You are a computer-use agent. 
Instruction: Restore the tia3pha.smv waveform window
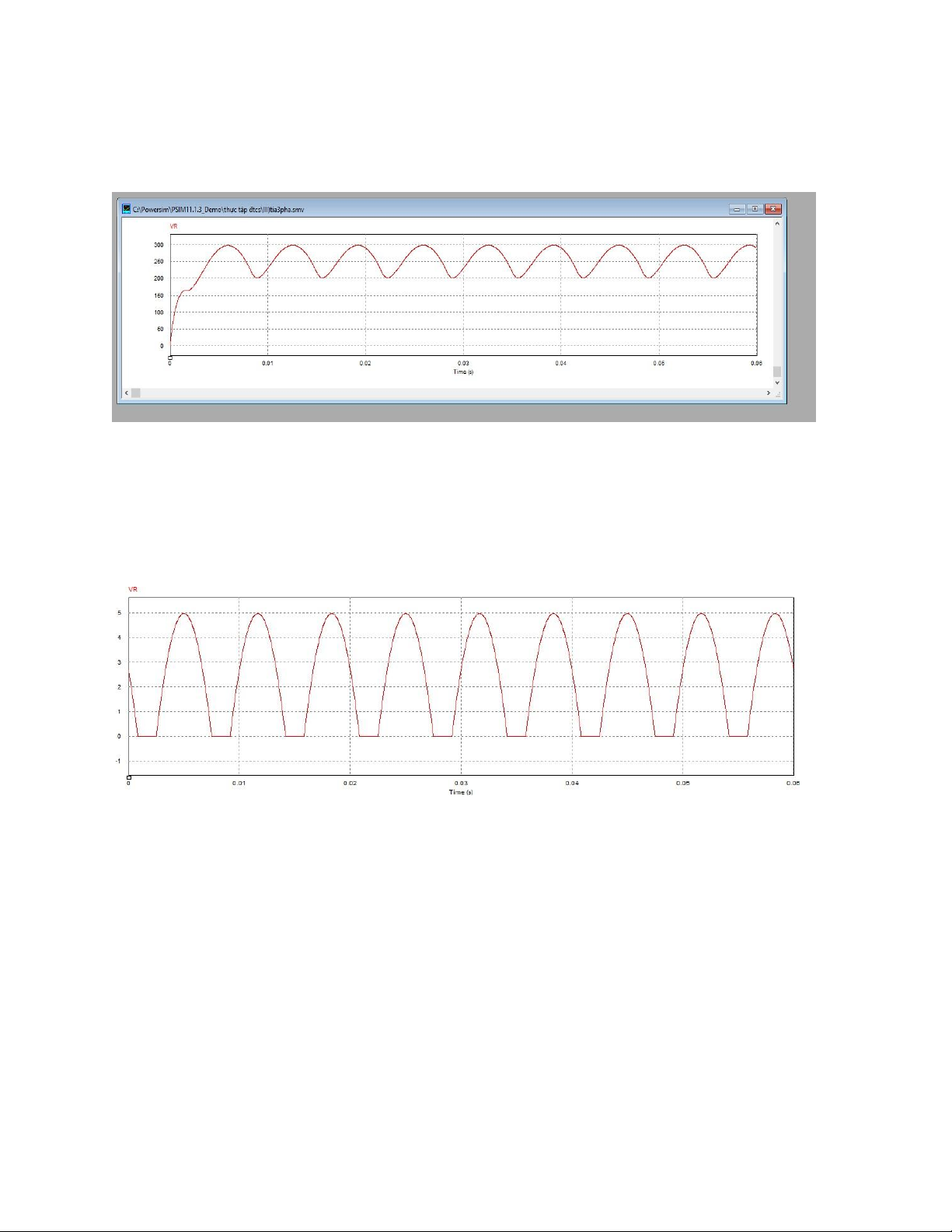click(755, 209)
